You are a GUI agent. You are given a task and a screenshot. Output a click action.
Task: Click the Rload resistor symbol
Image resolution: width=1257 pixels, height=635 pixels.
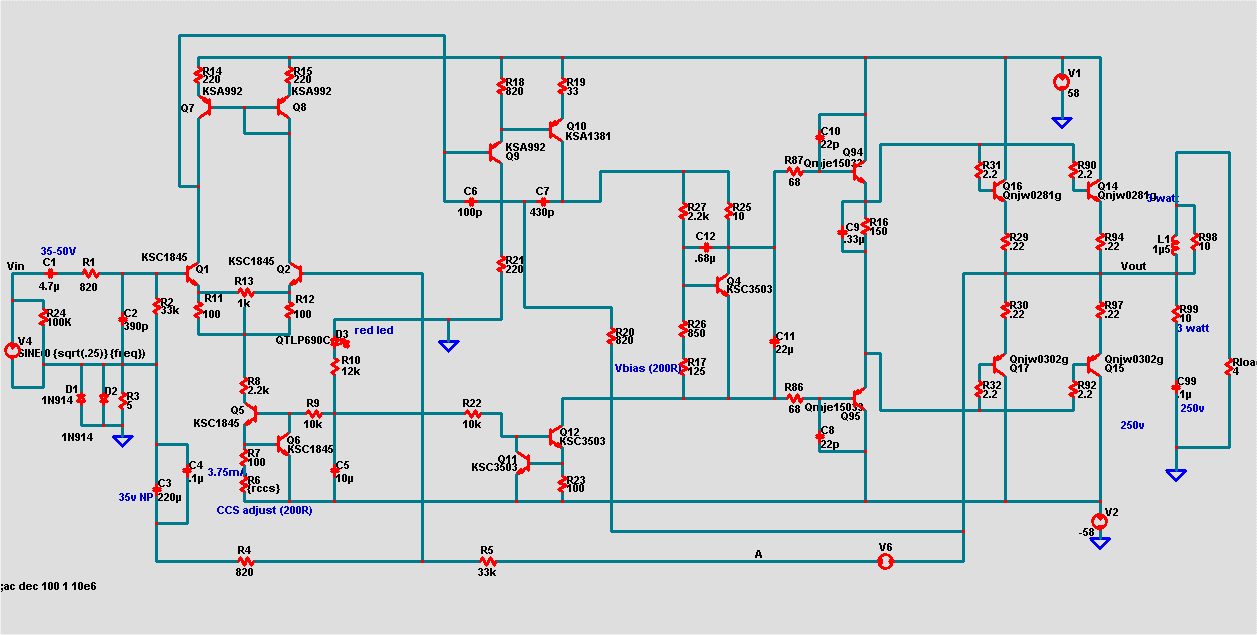coord(1230,368)
